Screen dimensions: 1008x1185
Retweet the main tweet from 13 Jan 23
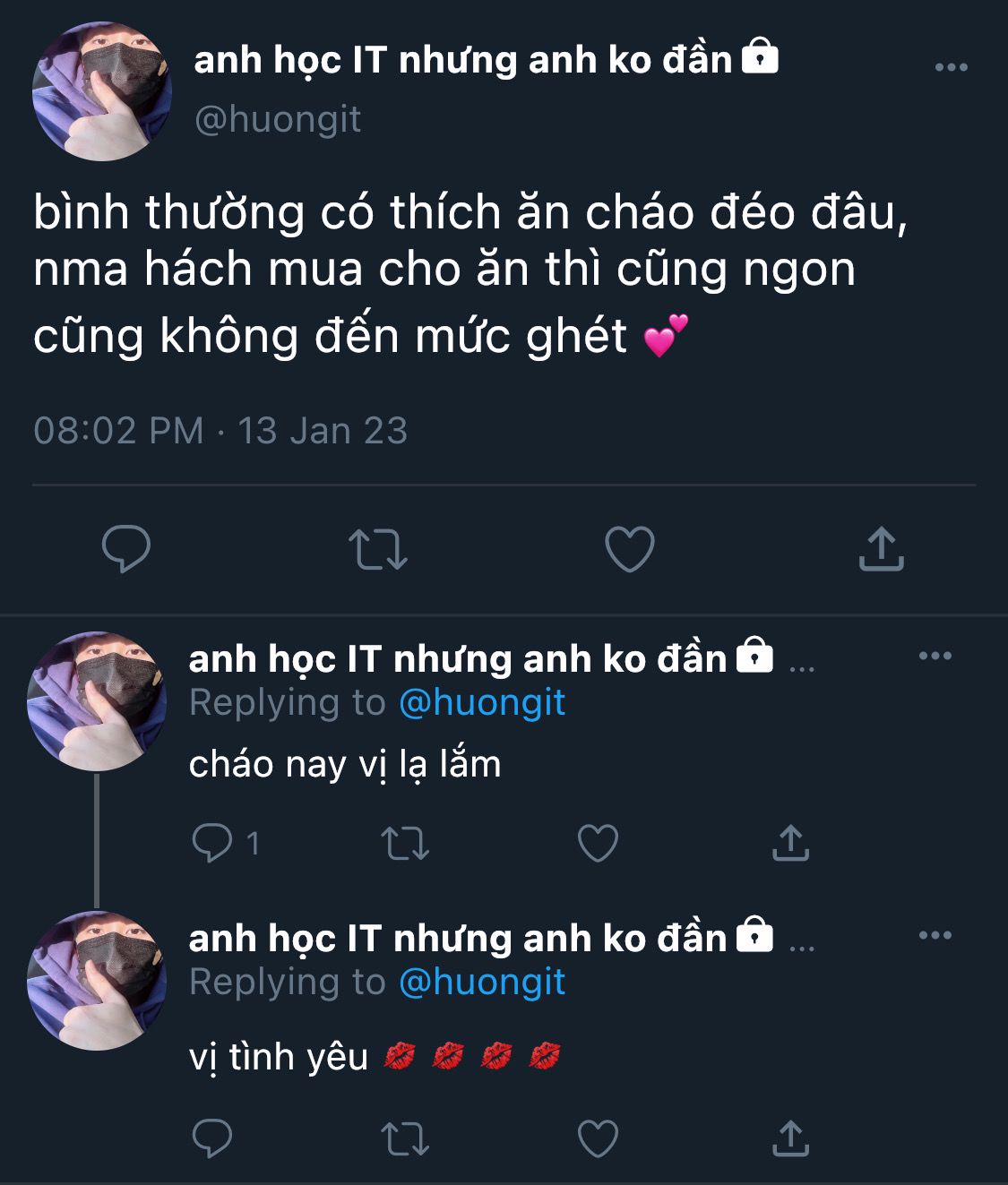[x=377, y=549]
